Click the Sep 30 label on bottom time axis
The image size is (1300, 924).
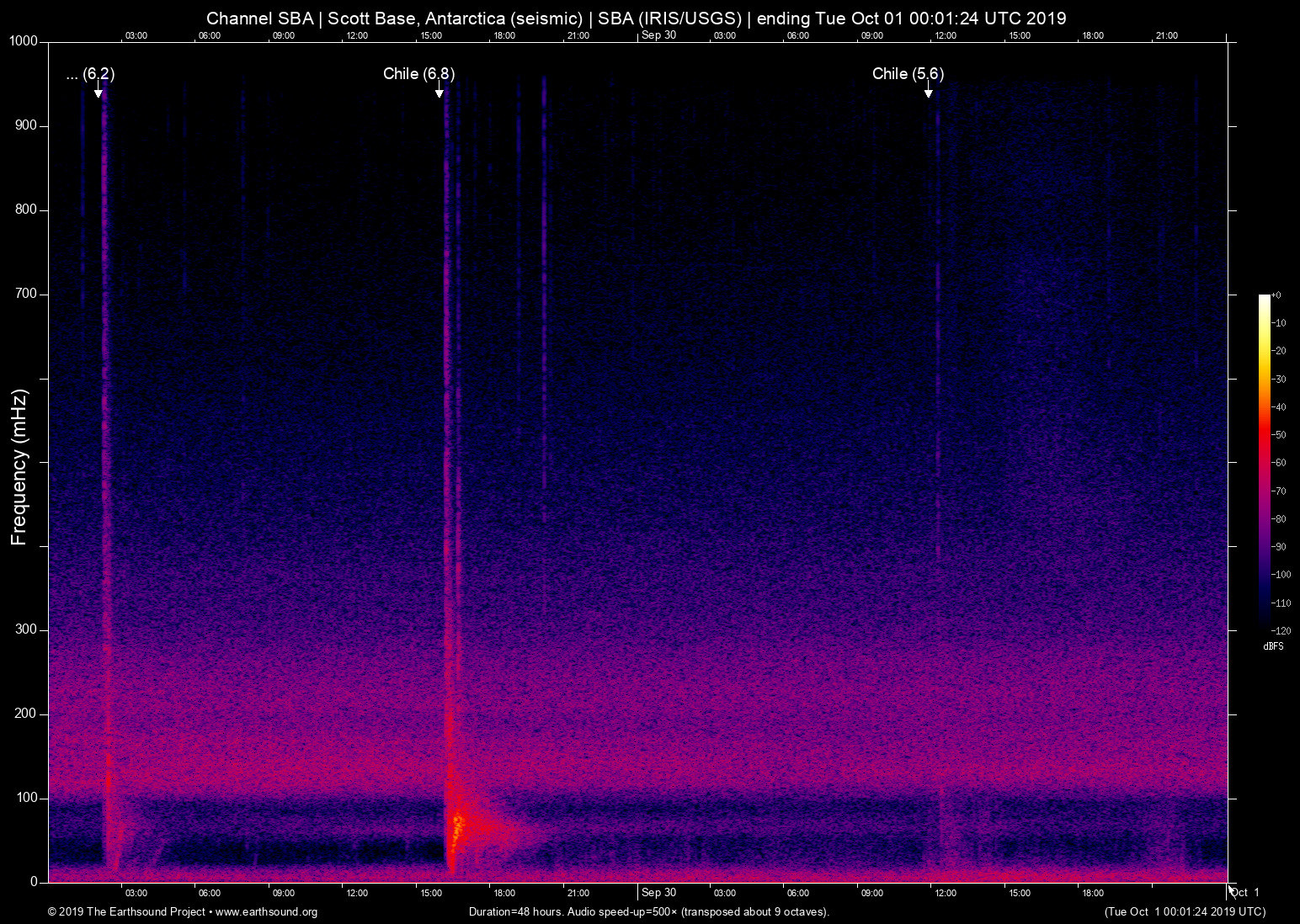tap(658, 892)
